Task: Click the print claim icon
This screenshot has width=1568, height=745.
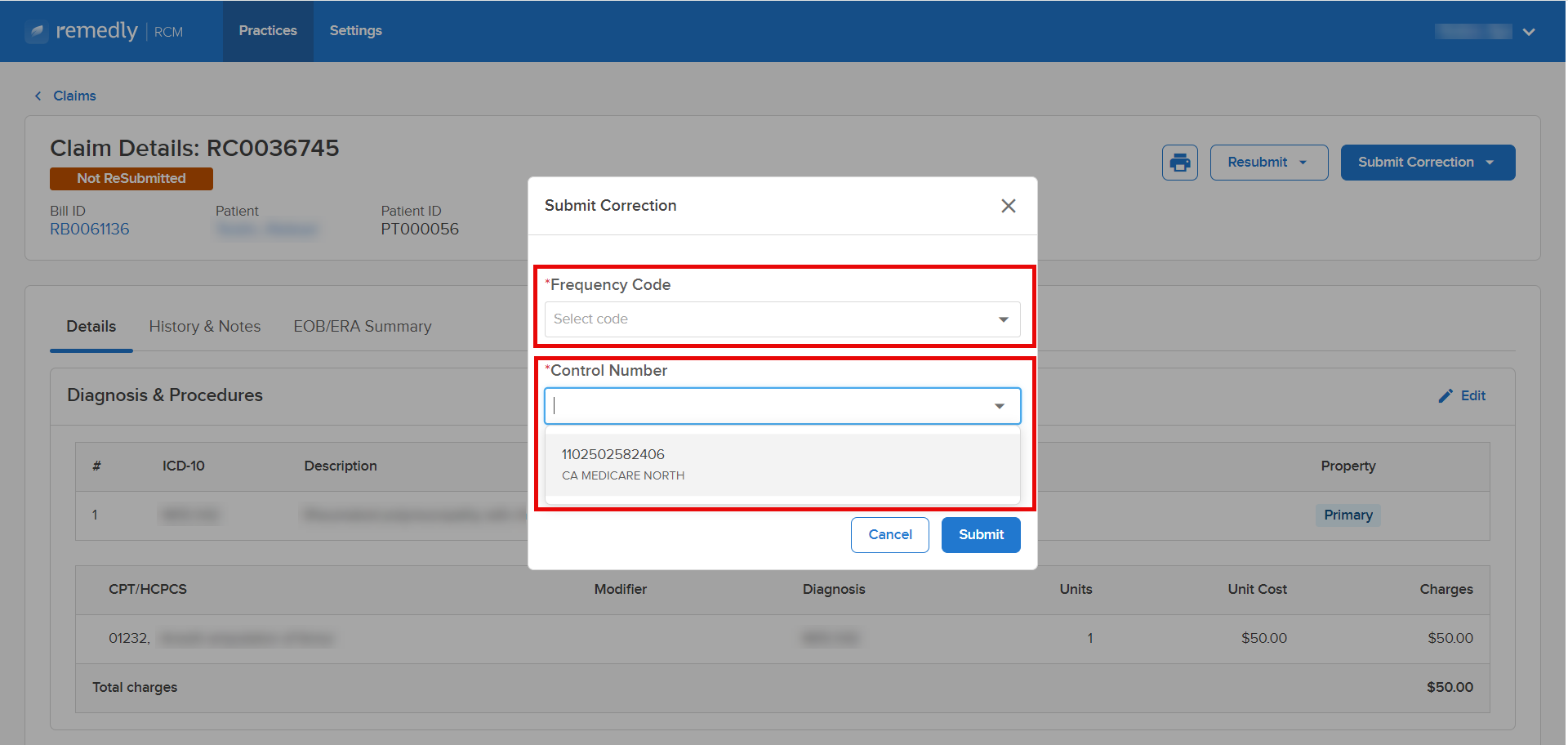Action: [1179, 162]
